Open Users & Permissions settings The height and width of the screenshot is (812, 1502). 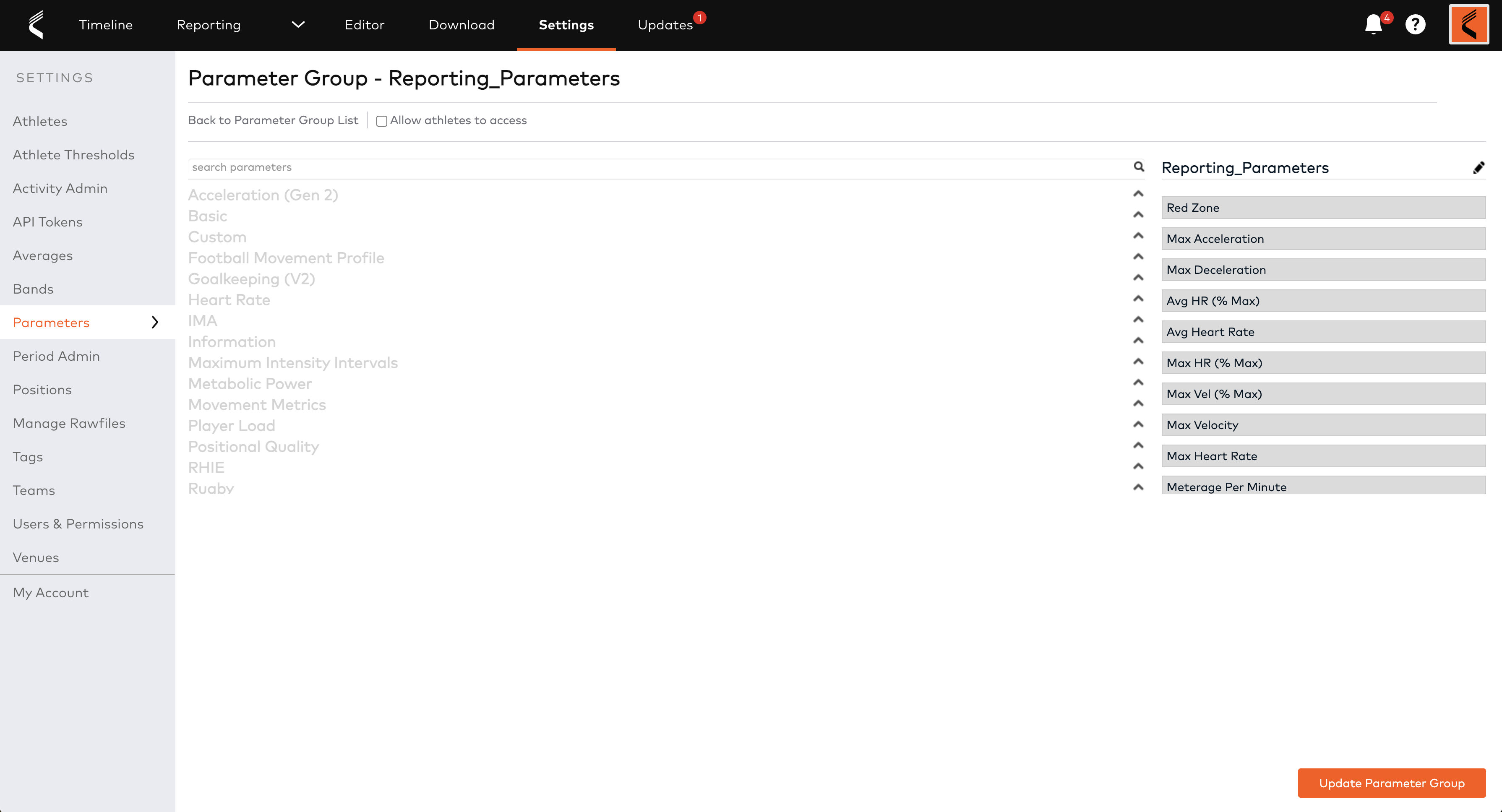pyautogui.click(x=78, y=524)
